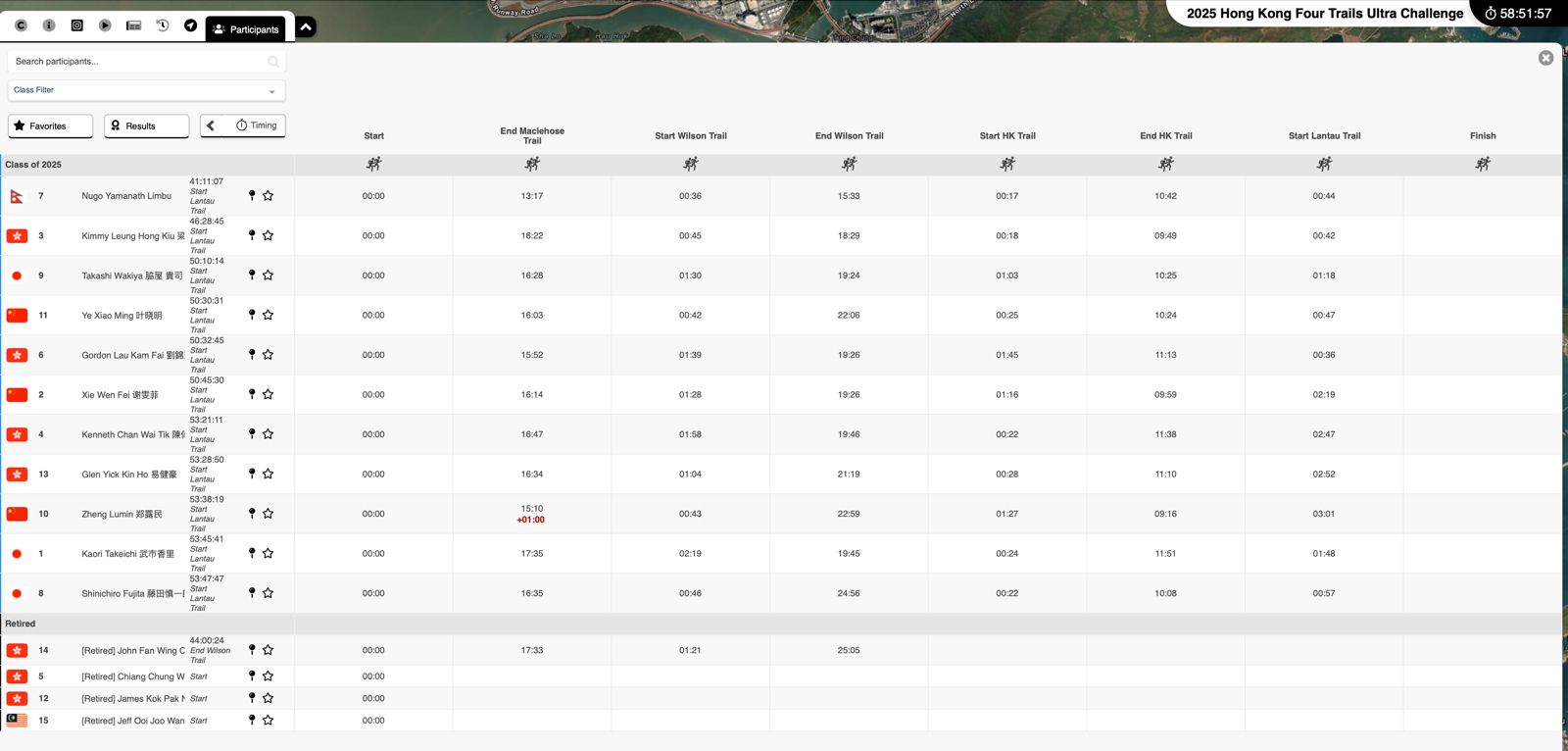Image resolution: width=1568 pixels, height=751 pixels.
Task: Close the participants panel with X
Action: 1545,58
